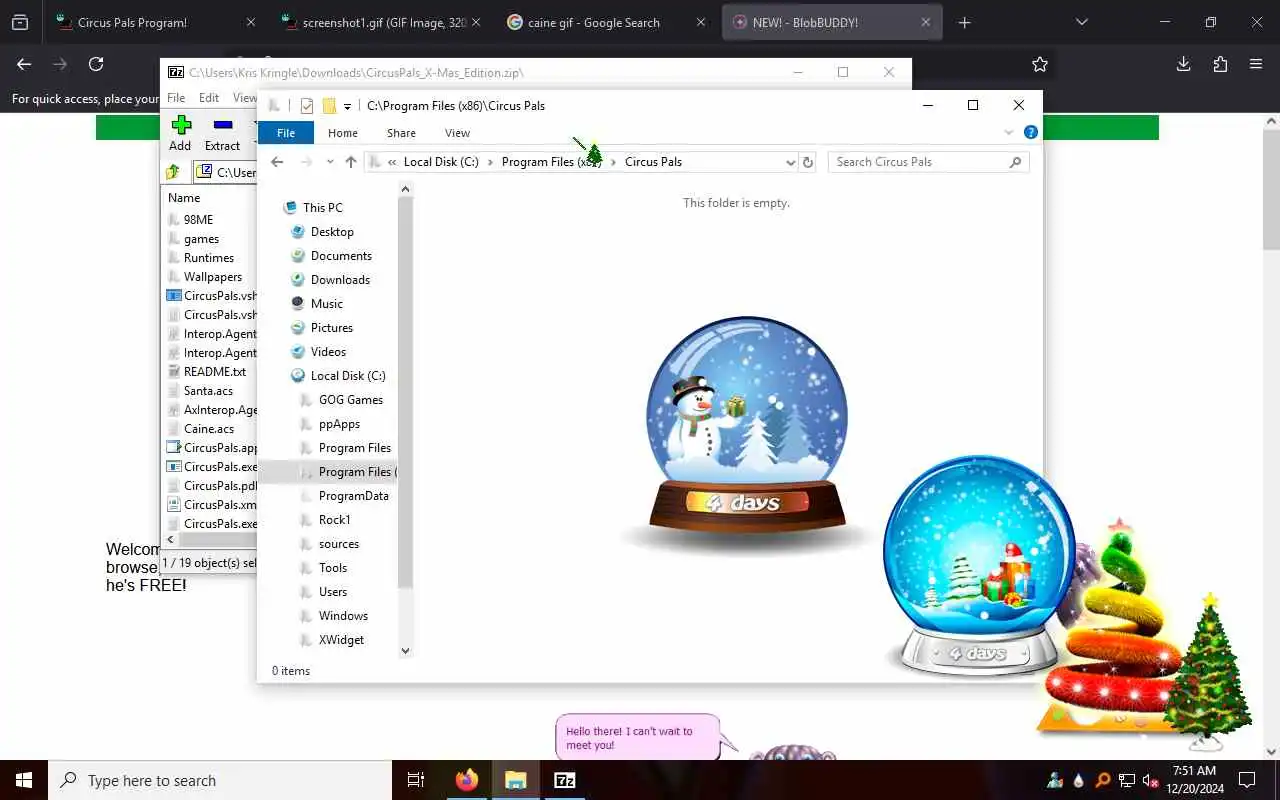The height and width of the screenshot is (800, 1280).
Task: Expand the Explorer ribbon chevron
Action: [1009, 132]
